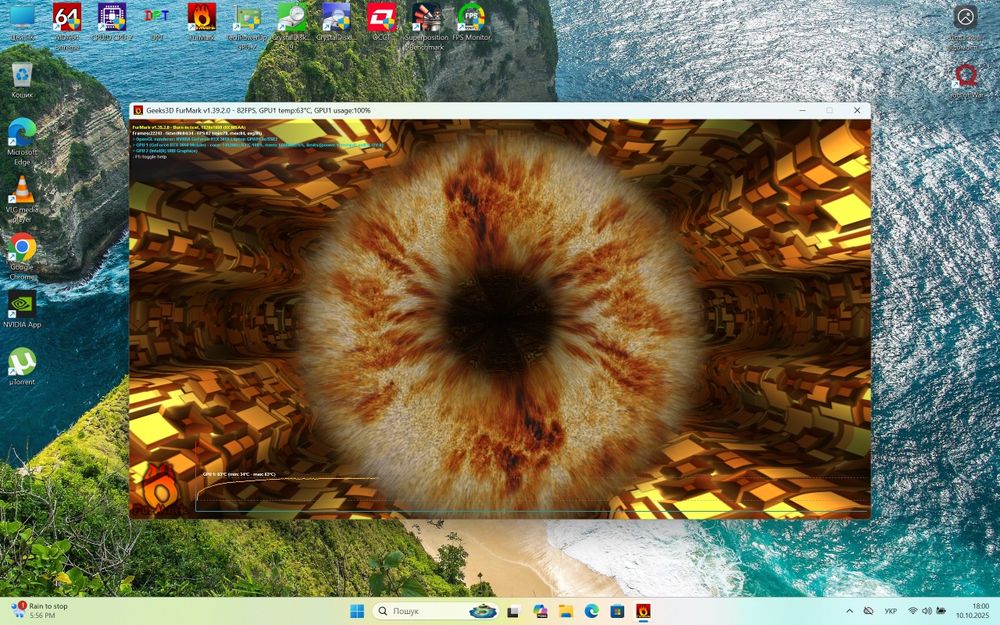Open Task View from the taskbar
Screen dimensions: 1000x625
click(x=513, y=611)
